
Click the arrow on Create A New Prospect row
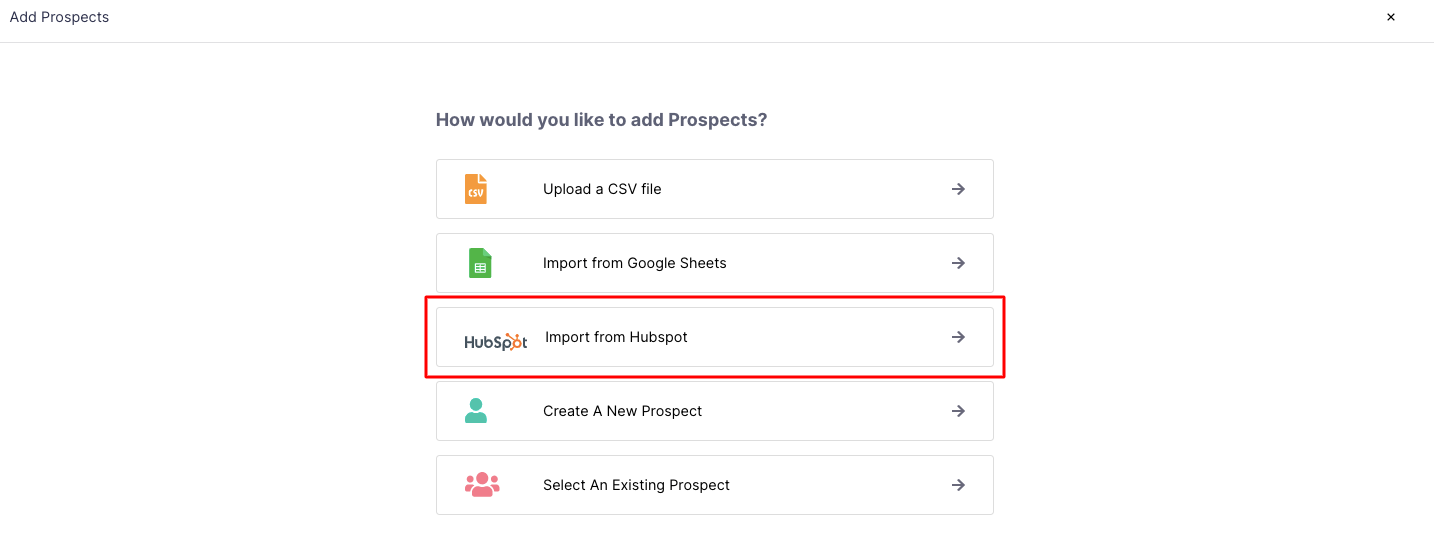958,411
